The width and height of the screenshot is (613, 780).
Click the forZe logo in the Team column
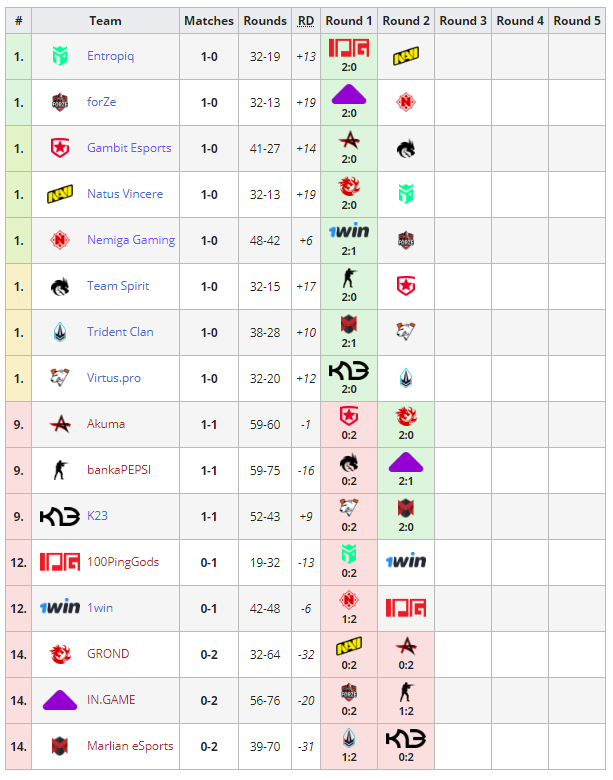[60, 102]
